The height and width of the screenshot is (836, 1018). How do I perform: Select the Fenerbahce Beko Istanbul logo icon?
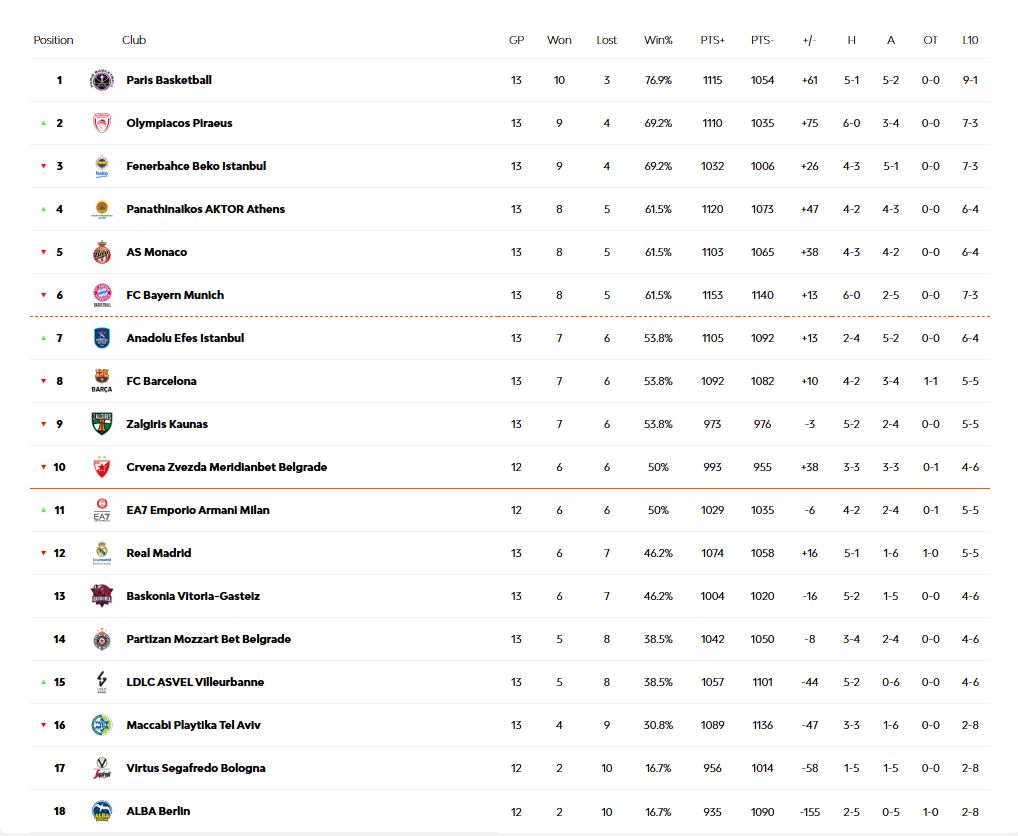[102, 166]
